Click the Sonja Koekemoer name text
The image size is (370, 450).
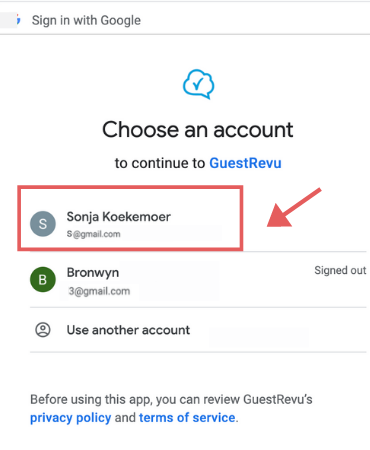coord(119,217)
